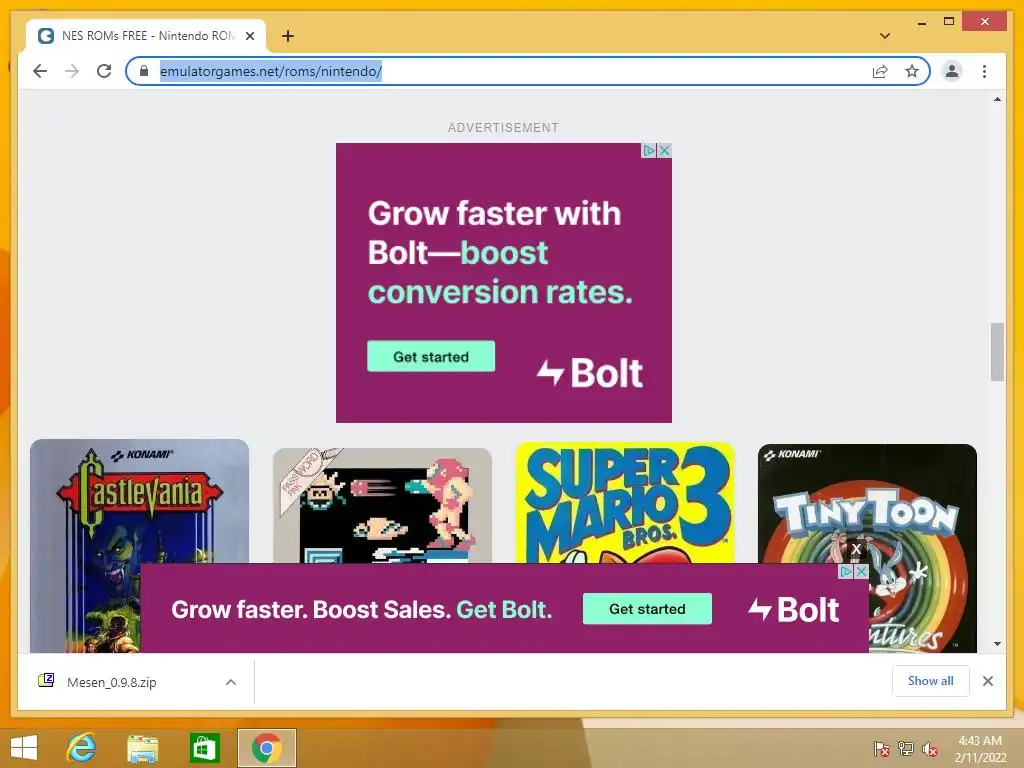Screen dimensions: 1024x768
Task: Open File Explorer from taskbar
Action: (142, 748)
